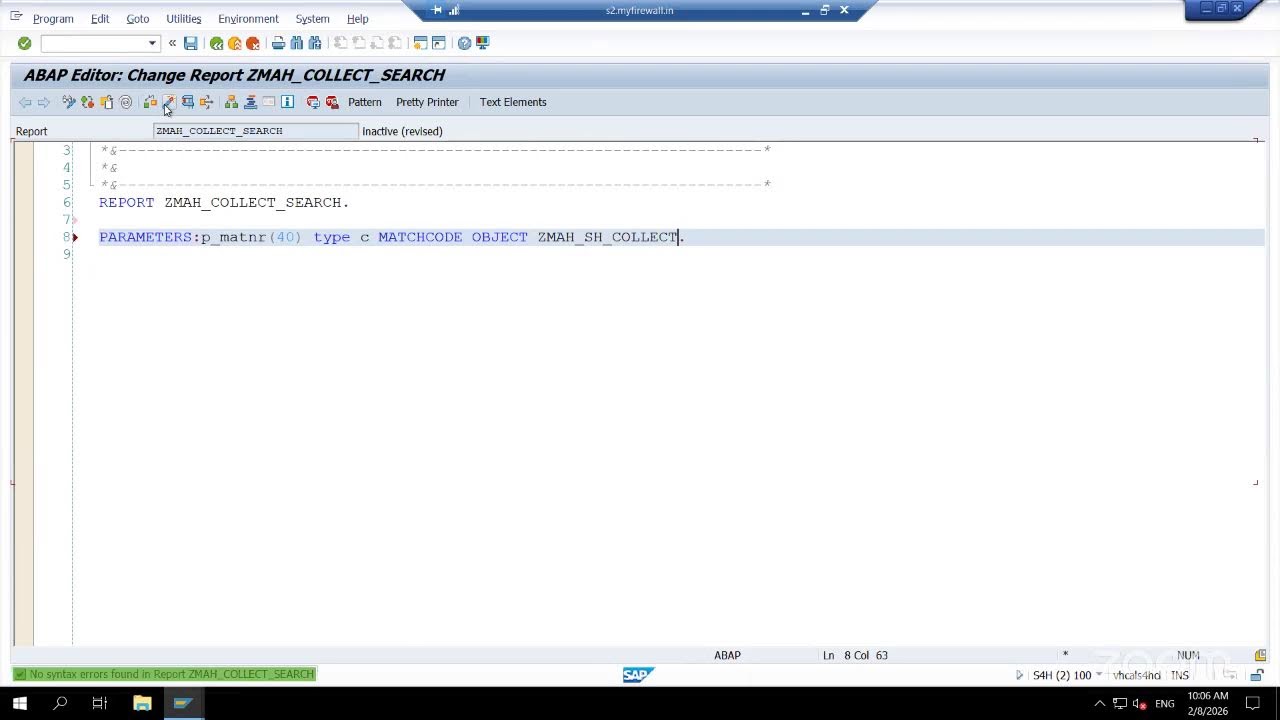Open the Windows Start button
Screen dimensions: 1280x720
19,703
